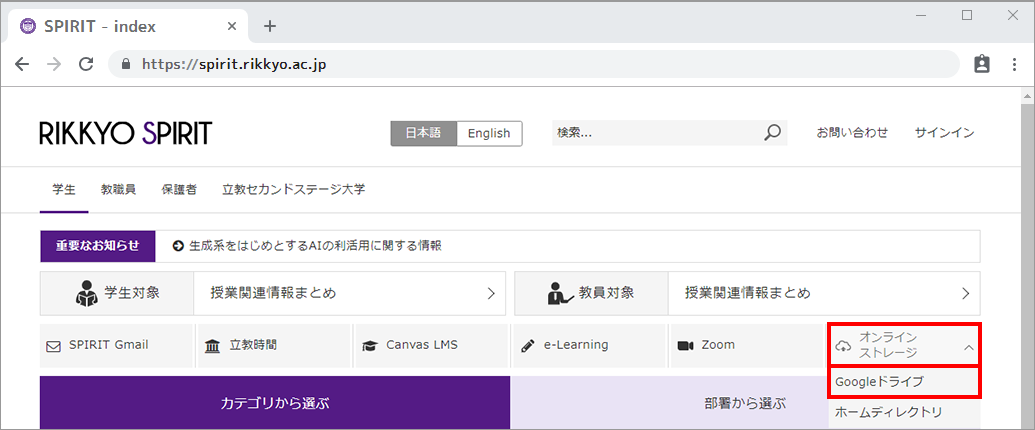Open the profile icon in the browser toolbar
The height and width of the screenshot is (430, 1035).
click(x=982, y=64)
